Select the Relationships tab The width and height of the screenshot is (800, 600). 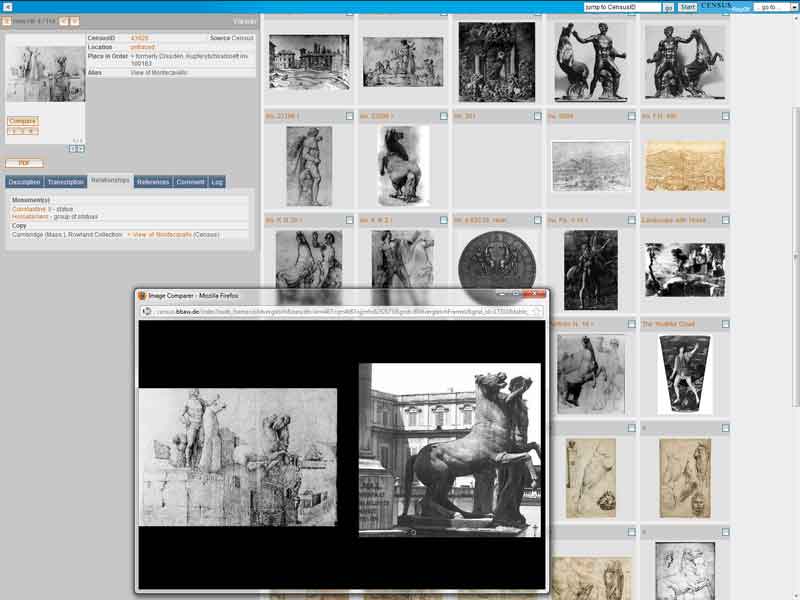tap(110, 181)
